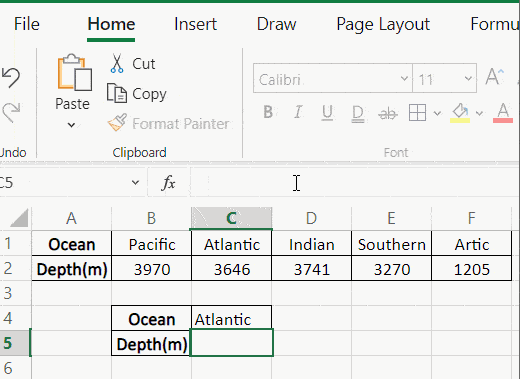Activate the Format Painter brush
The height and width of the screenshot is (379, 520).
pos(168,123)
